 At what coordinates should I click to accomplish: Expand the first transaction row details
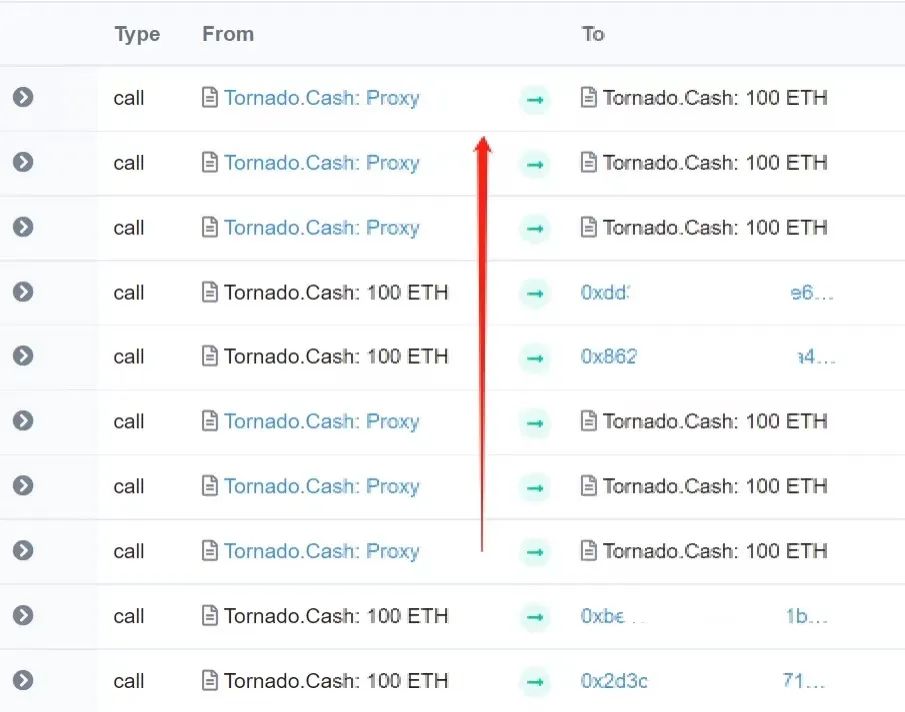(x=22, y=98)
